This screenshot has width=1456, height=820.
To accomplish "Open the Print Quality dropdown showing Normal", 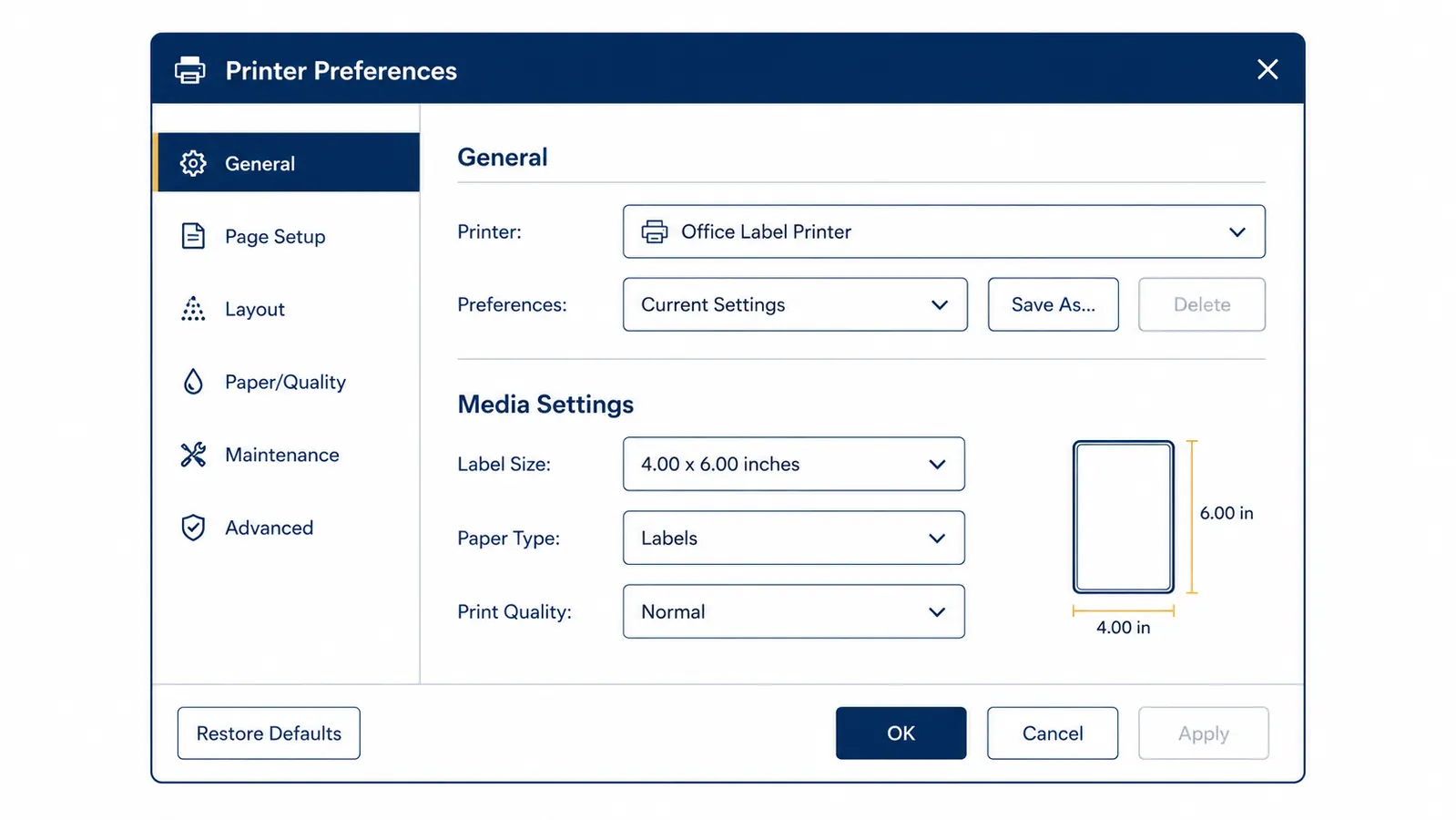I will coord(794,611).
